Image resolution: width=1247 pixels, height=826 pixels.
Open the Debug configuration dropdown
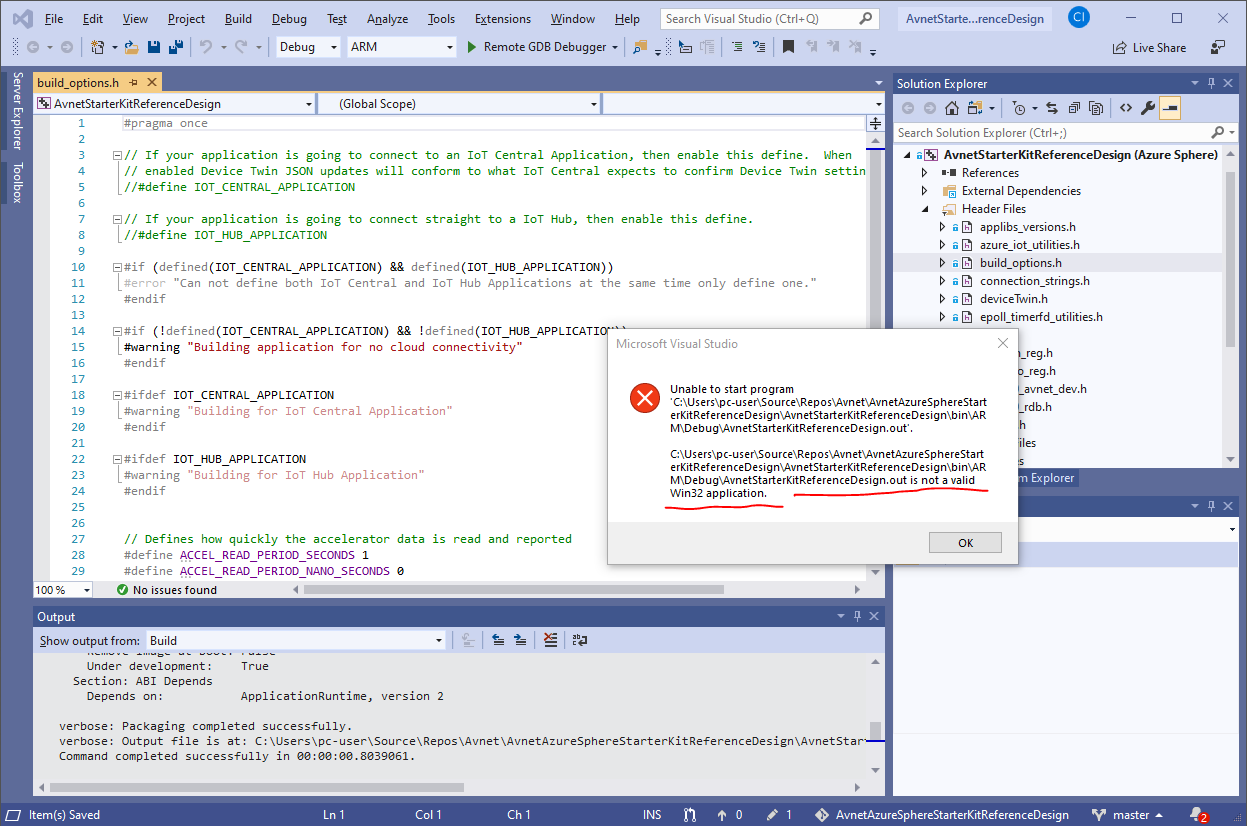click(309, 47)
